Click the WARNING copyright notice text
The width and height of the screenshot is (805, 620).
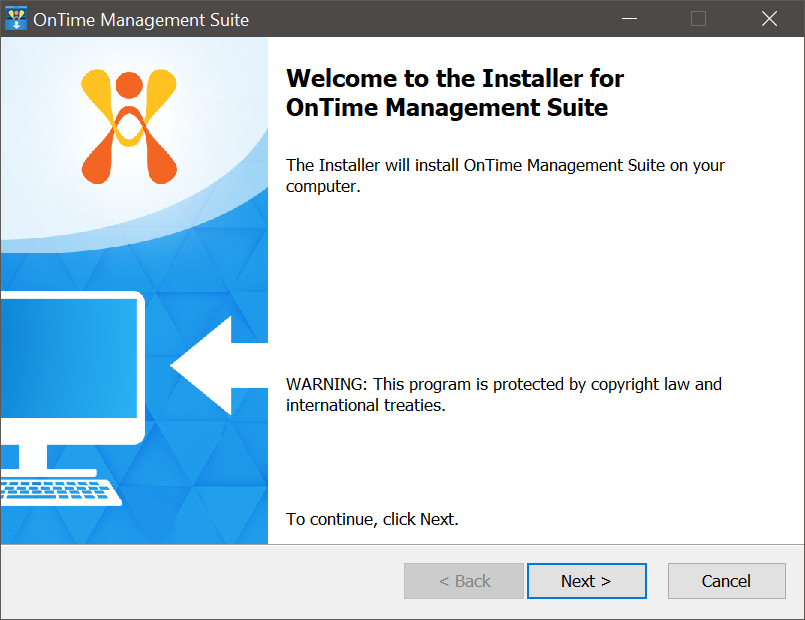504,395
